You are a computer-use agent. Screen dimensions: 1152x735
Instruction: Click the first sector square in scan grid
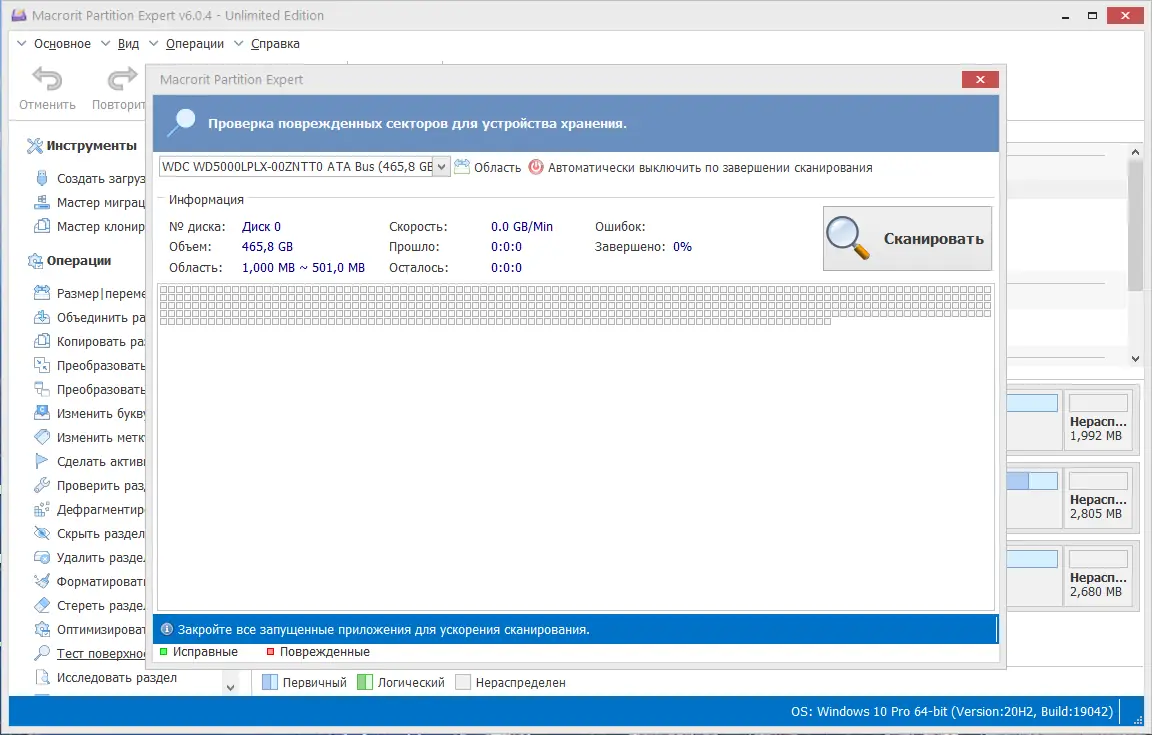coord(163,290)
